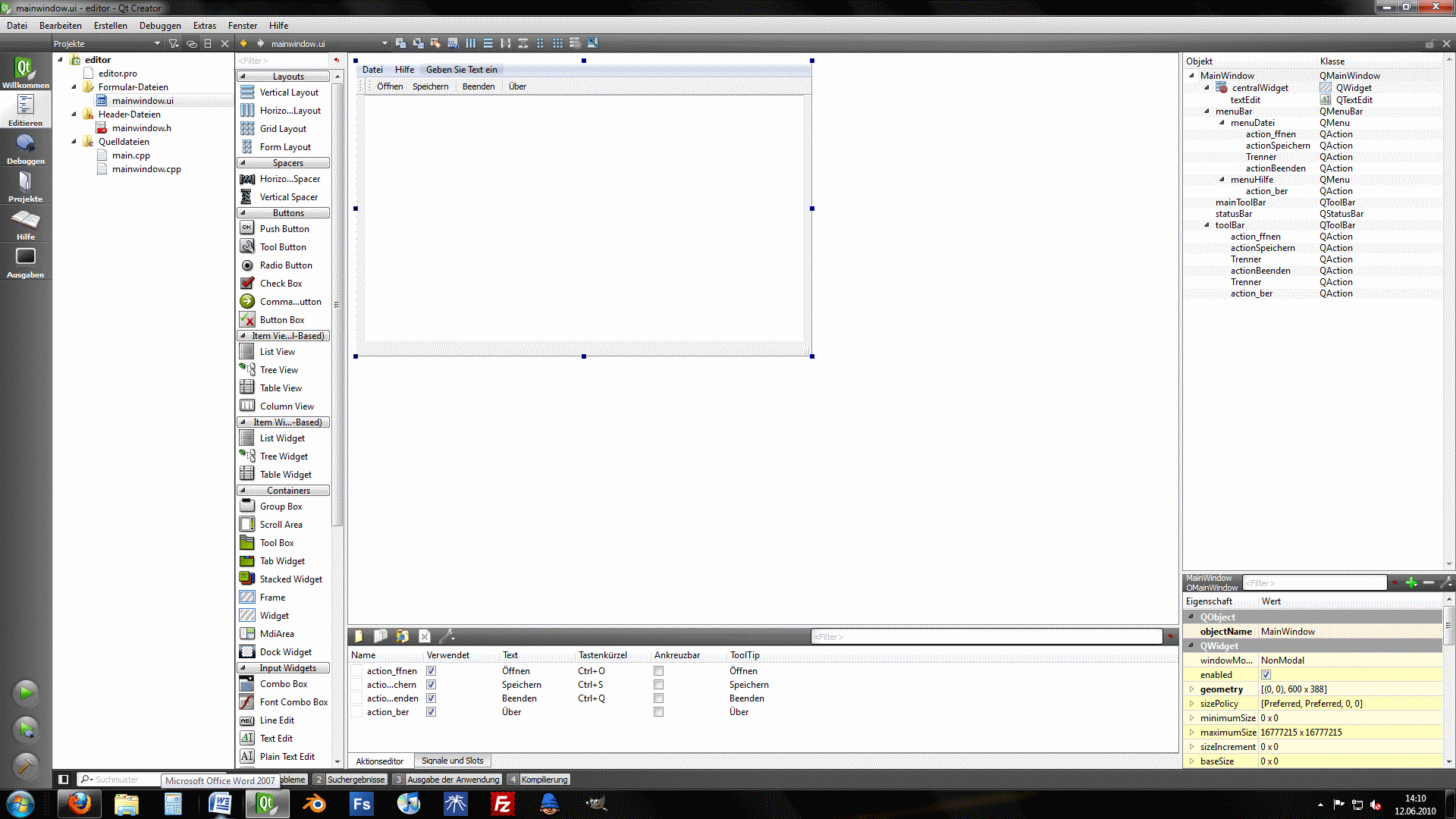1456x819 pixels.
Task: Uncheck the enabled property checkbox
Action: click(x=1266, y=675)
